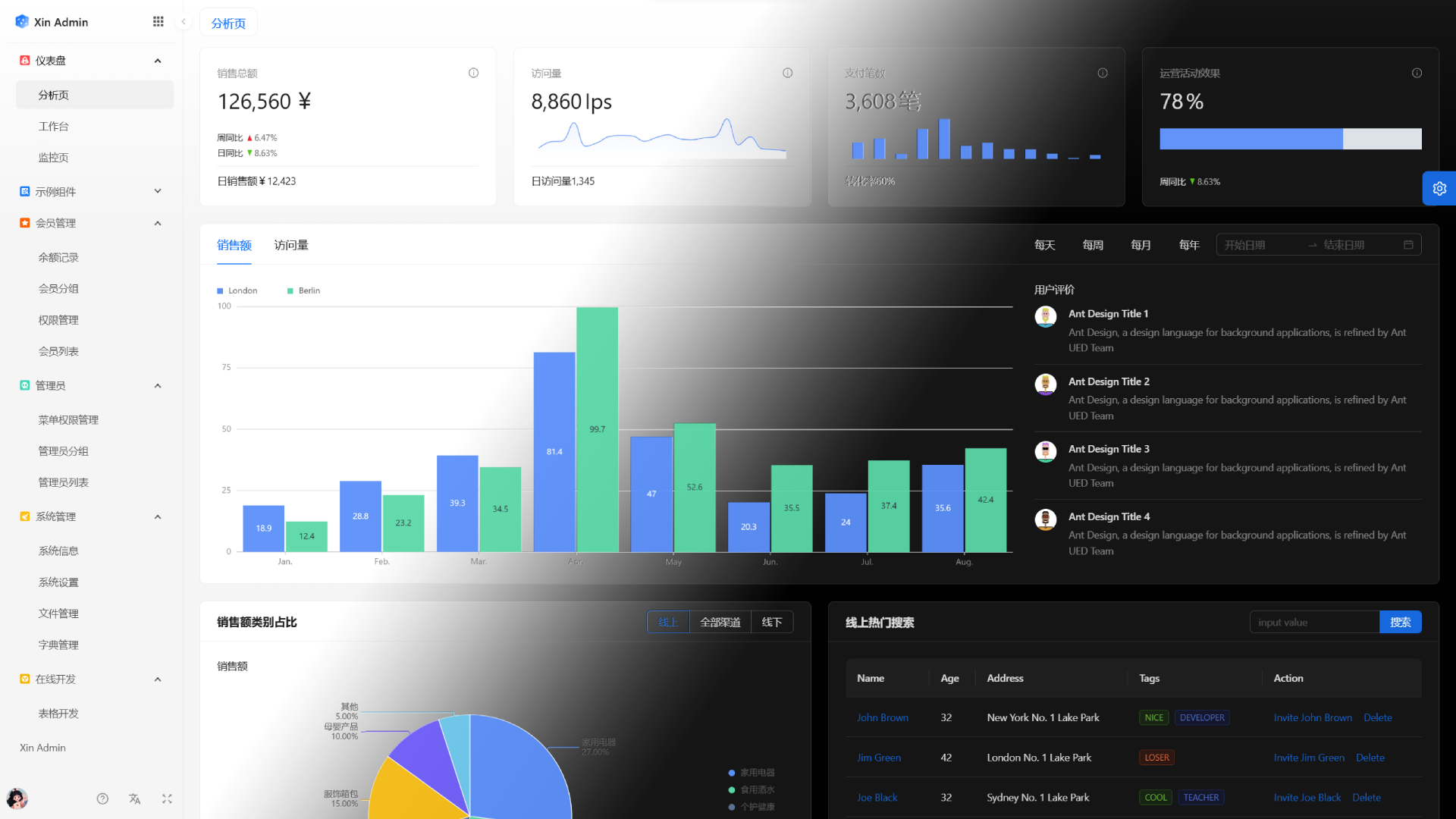This screenshot has height=819, width=1456.
Task: Open the user avatar in sidebar
Action: tap(17, 799)
